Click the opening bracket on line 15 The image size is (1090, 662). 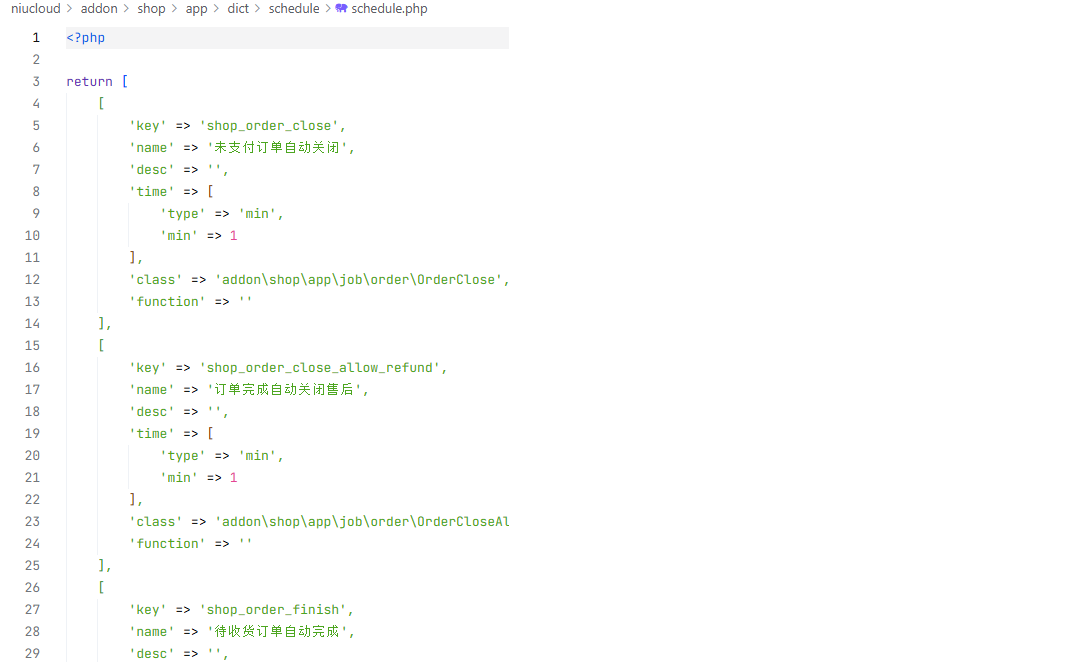101,346
